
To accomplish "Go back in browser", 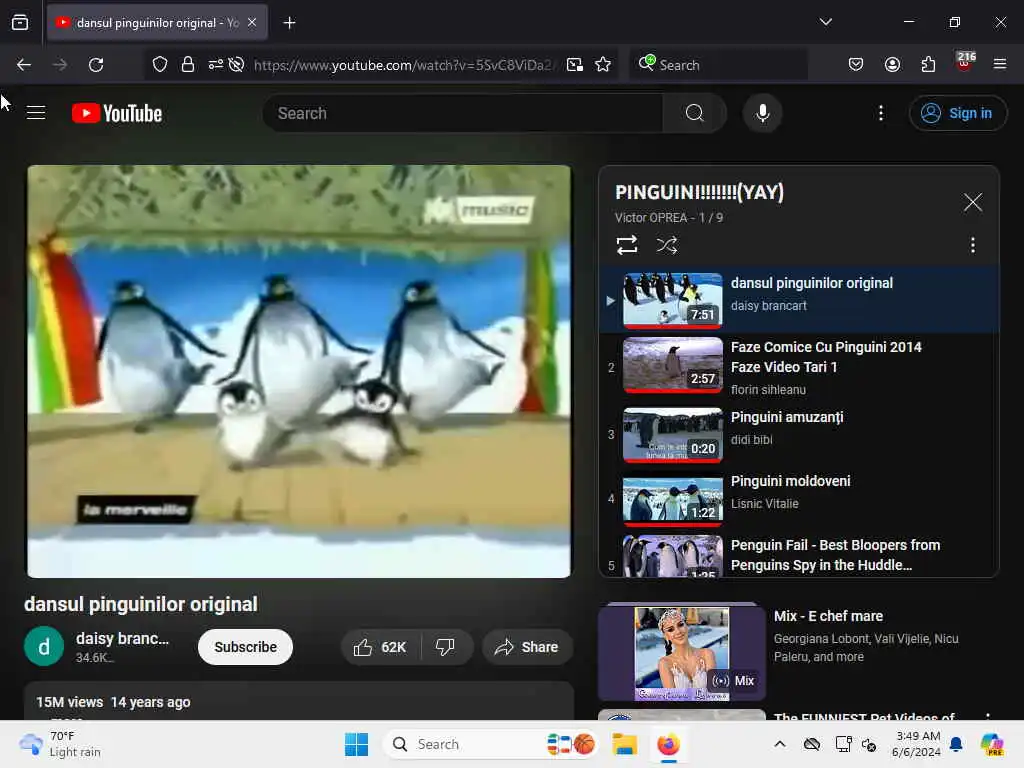I will pyautogui.click(x=24, y=65).
